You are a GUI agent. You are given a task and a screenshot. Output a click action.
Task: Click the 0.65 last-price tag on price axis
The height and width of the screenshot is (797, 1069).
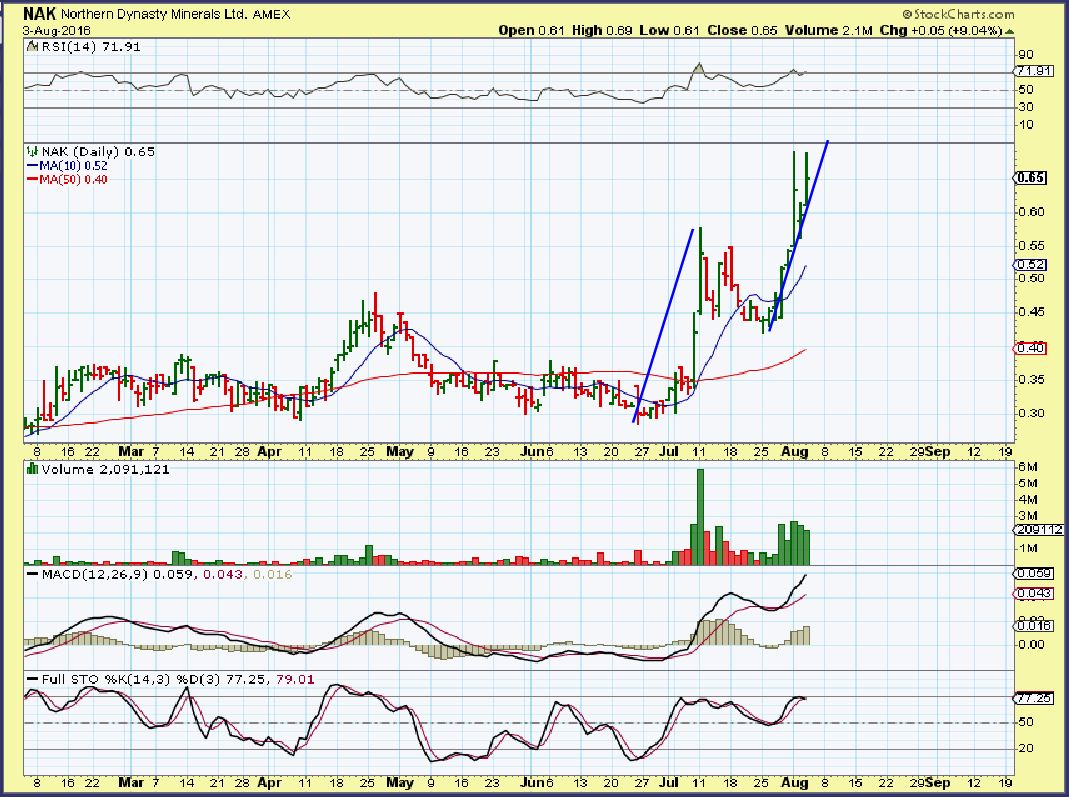(1030, 178)
